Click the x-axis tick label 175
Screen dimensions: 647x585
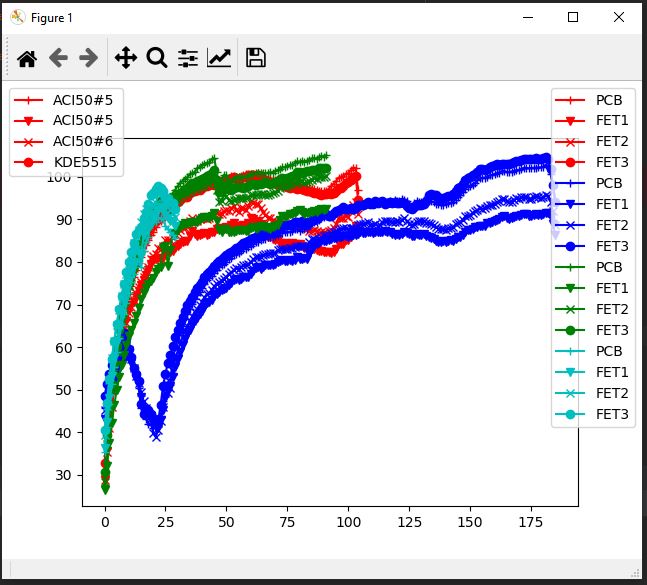[531, 522]
